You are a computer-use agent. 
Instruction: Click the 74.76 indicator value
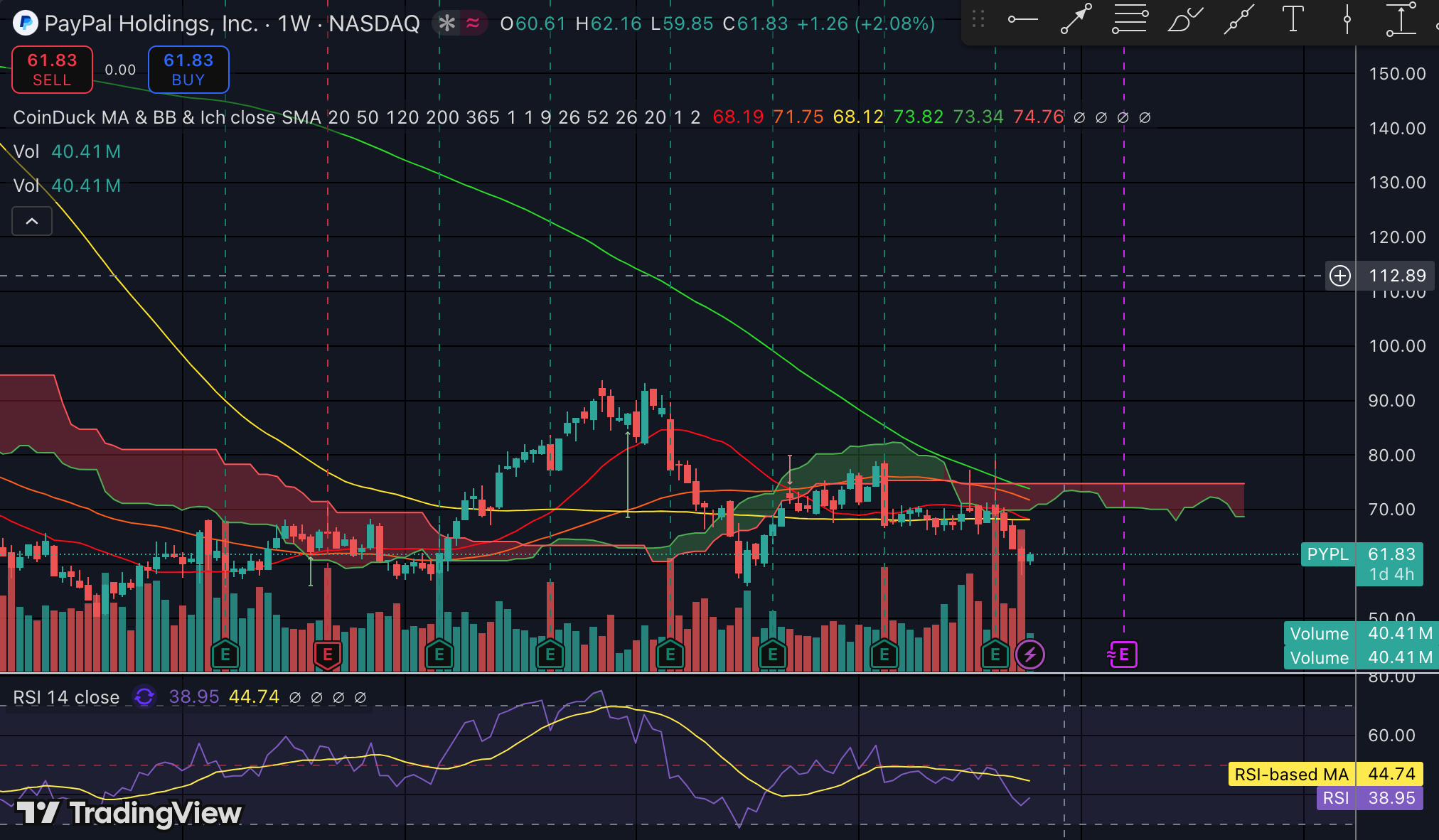[x=1039, y=117]
